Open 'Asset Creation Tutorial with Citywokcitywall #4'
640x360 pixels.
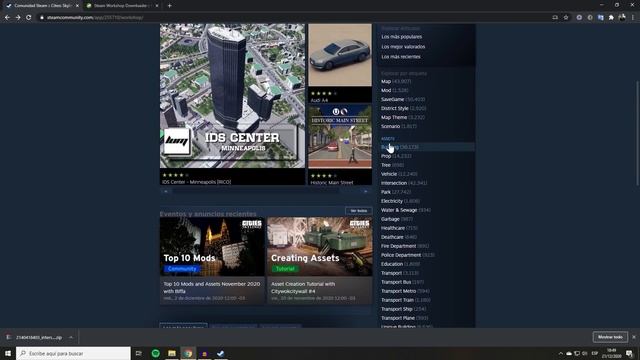(x=303, y=287)
